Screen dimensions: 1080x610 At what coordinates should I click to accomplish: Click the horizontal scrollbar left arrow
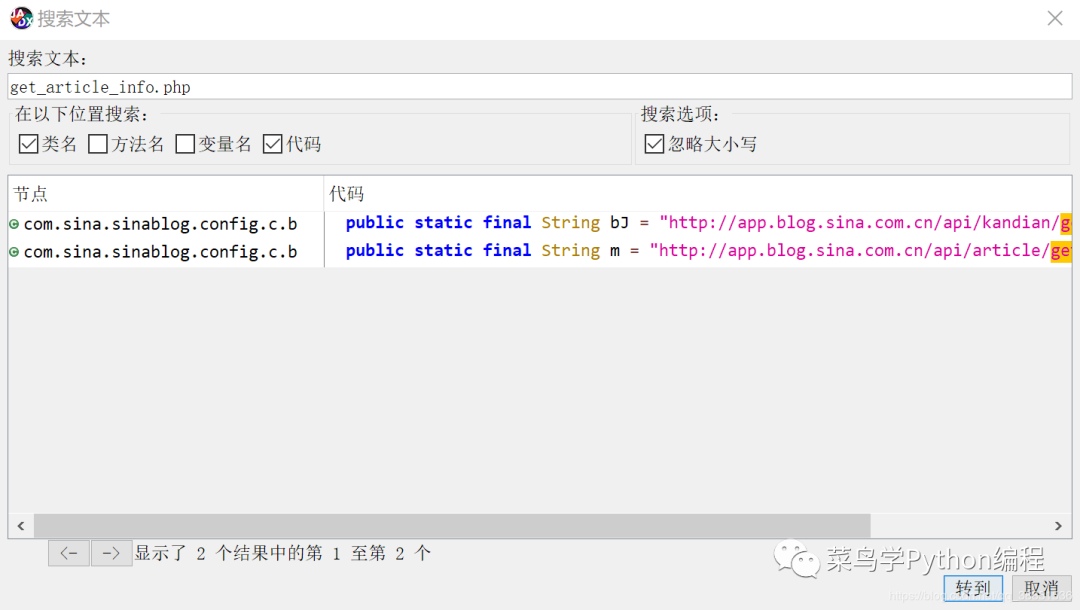(21, 526)
